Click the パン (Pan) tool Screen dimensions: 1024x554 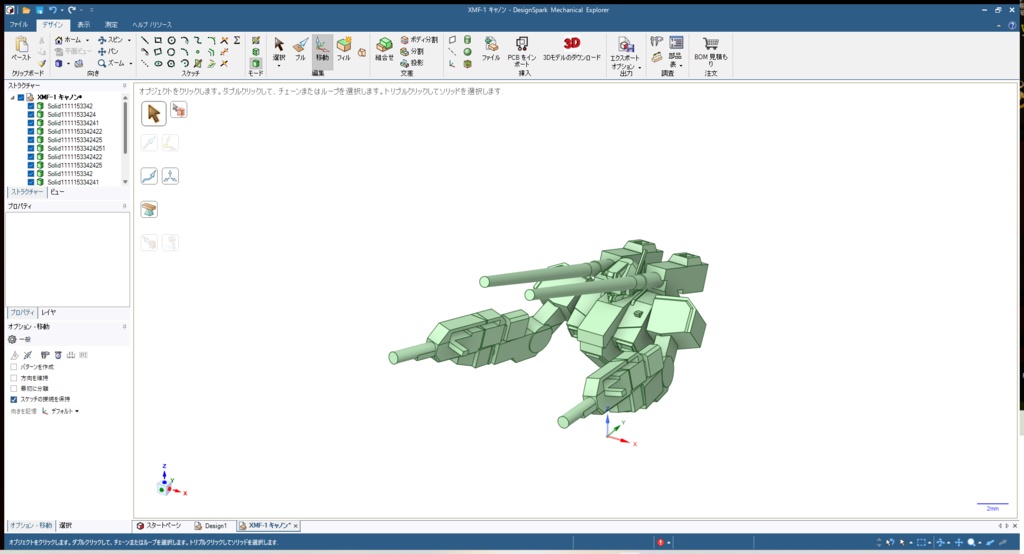(x=108, y=52)
